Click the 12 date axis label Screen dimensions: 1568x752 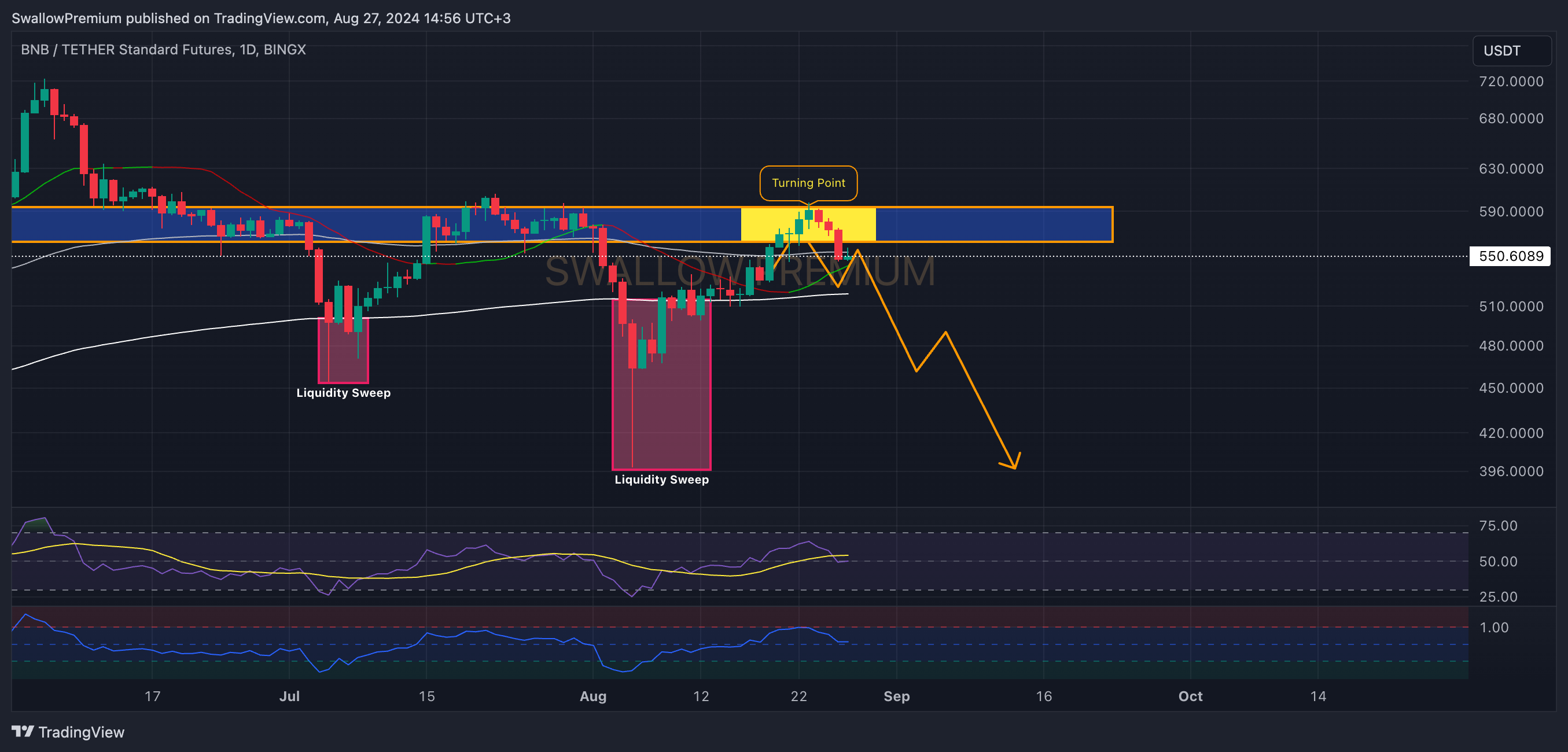click(701, 696)
